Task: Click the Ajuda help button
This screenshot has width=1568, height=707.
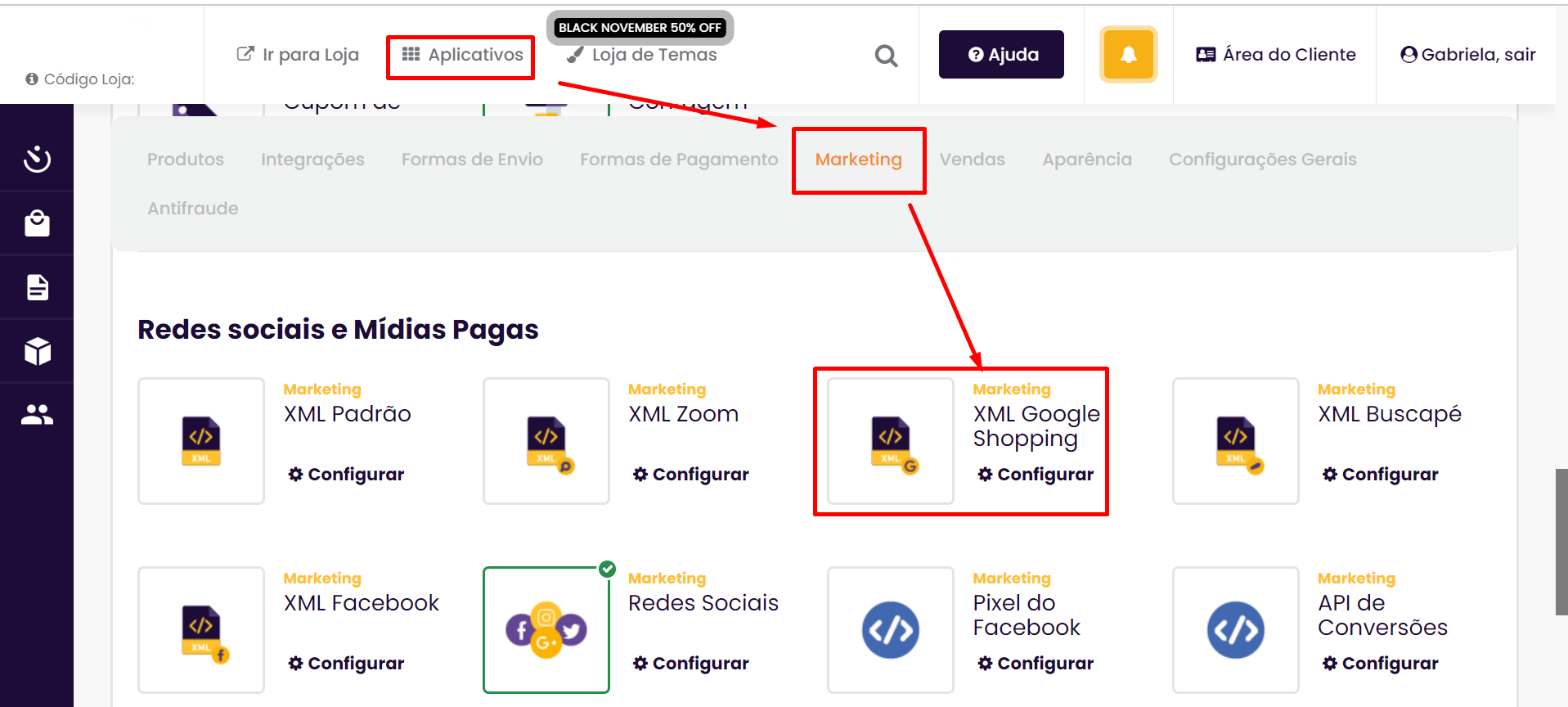Action: click(x=1001, y=55)
